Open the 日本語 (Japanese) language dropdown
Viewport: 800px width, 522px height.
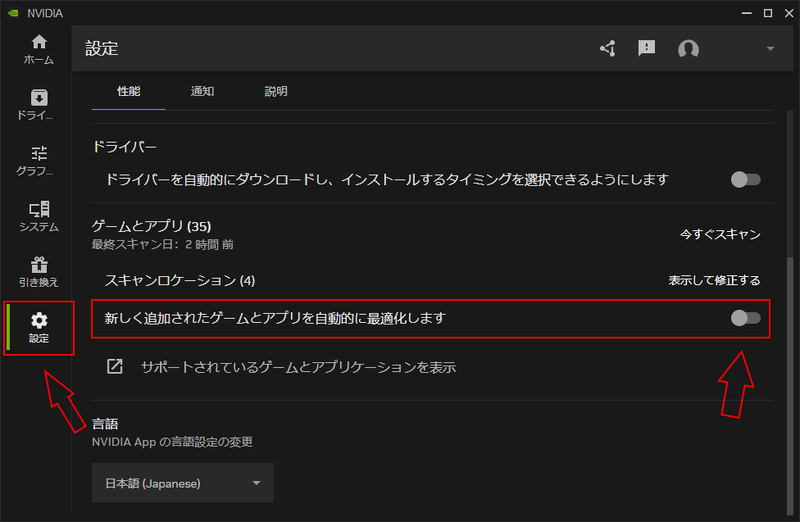click(183, 483)
